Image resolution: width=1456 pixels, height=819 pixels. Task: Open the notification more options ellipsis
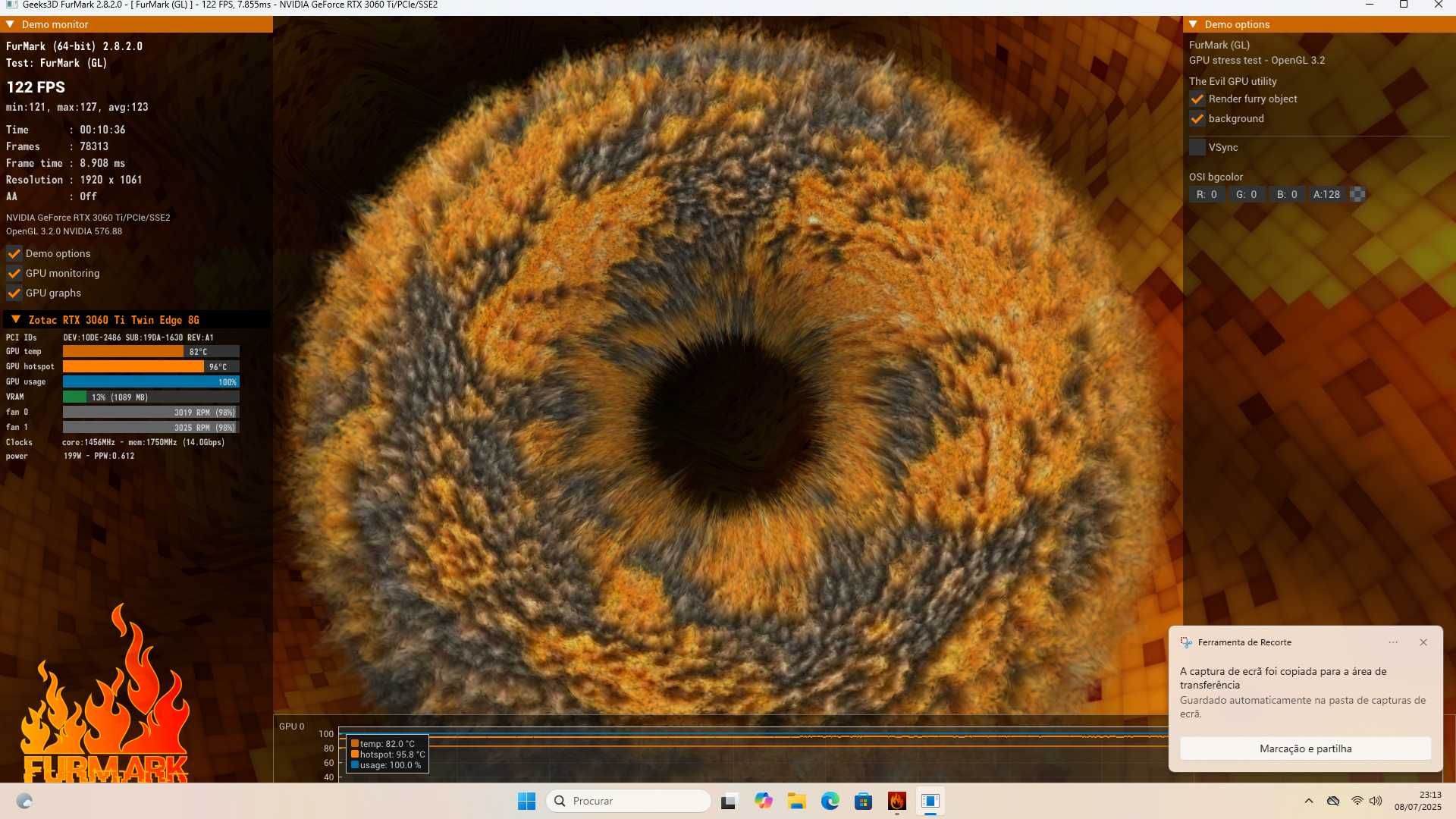(x=1393, y=642)
